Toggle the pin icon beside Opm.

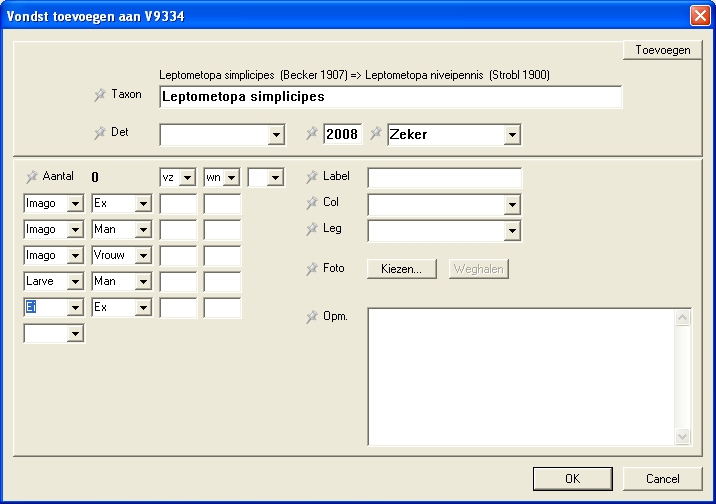311,317
